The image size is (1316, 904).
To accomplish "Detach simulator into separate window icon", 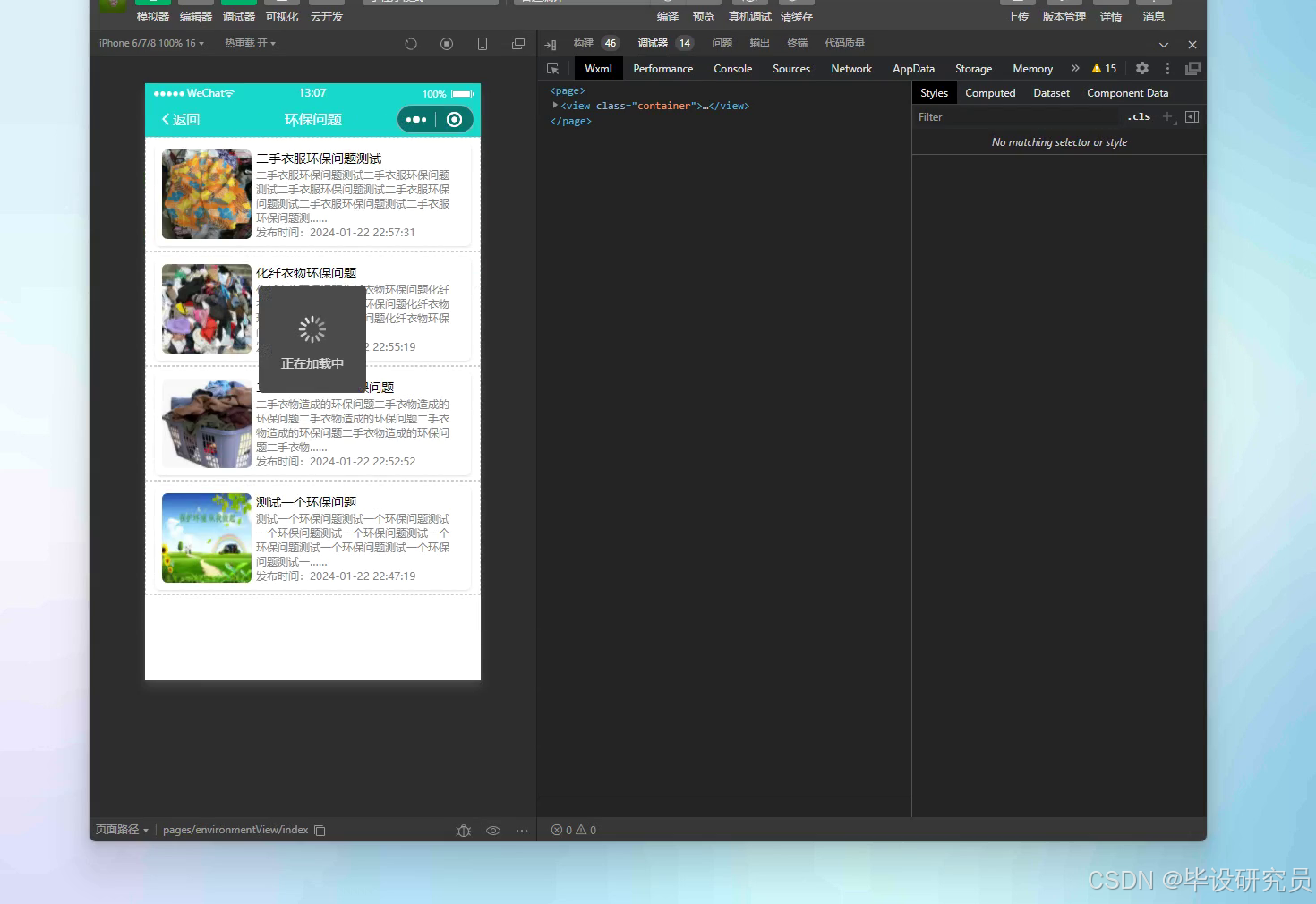I will 518,44.
